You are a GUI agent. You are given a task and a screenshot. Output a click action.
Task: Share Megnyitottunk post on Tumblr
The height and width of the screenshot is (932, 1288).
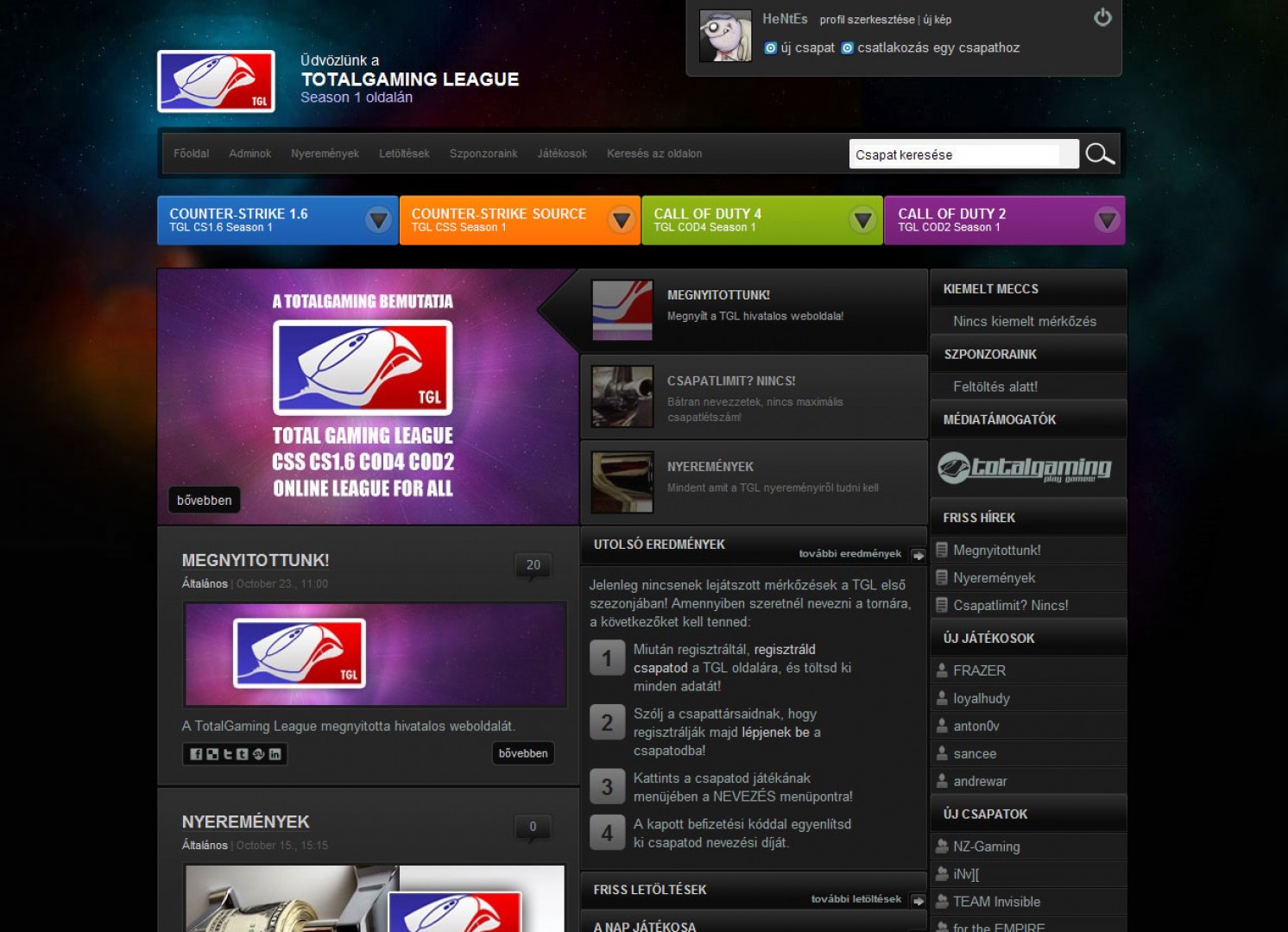243,754
